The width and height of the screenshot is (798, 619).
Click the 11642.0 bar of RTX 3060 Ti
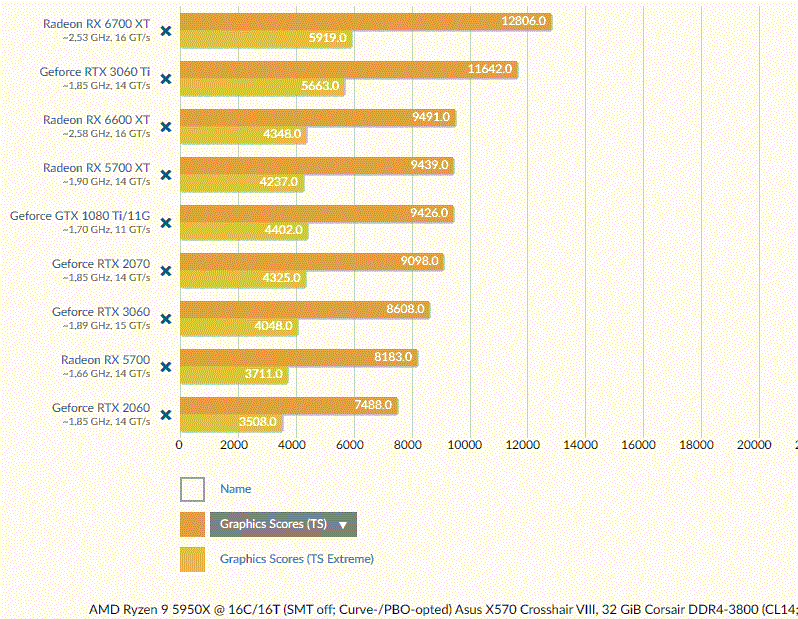pyautogui.click(x=349, y=69)
